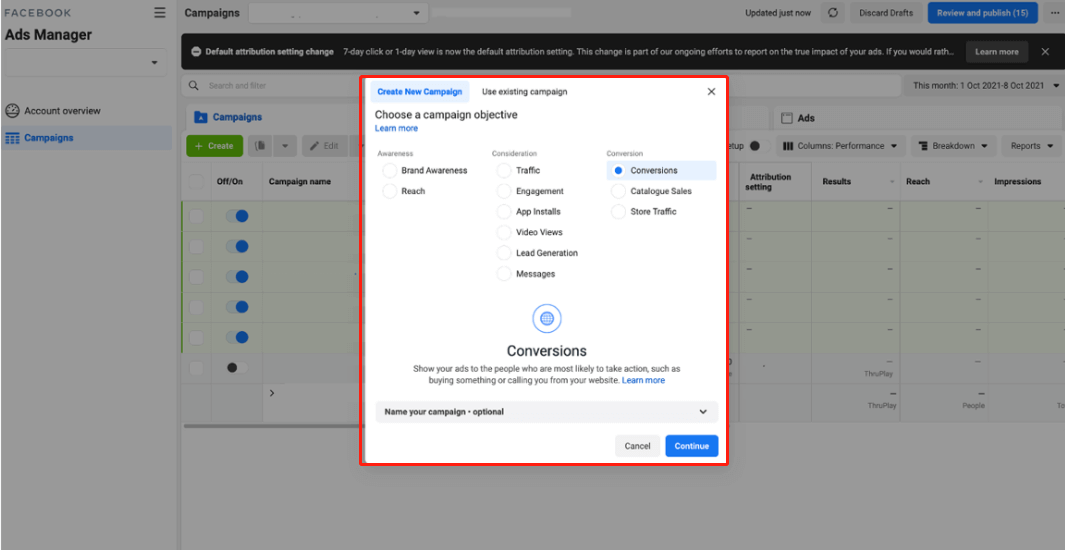Switch to Create New Campaign tab
The width and height of the screenshot is (1065, 550).
[420, 92]
